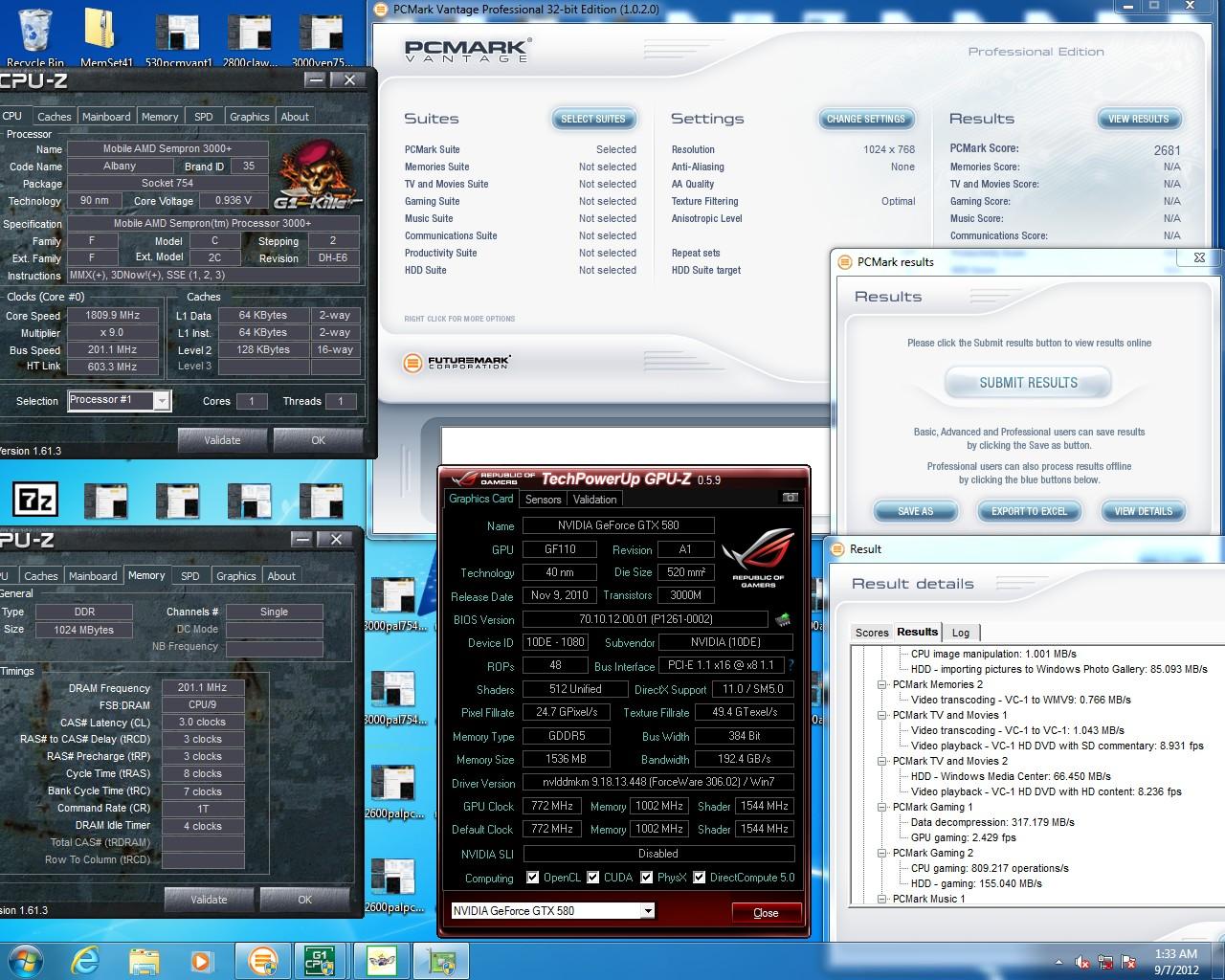Collapse the PCMark Music 1 node
This screenshot has width=1225, height=980.
[x=882, y=899]
